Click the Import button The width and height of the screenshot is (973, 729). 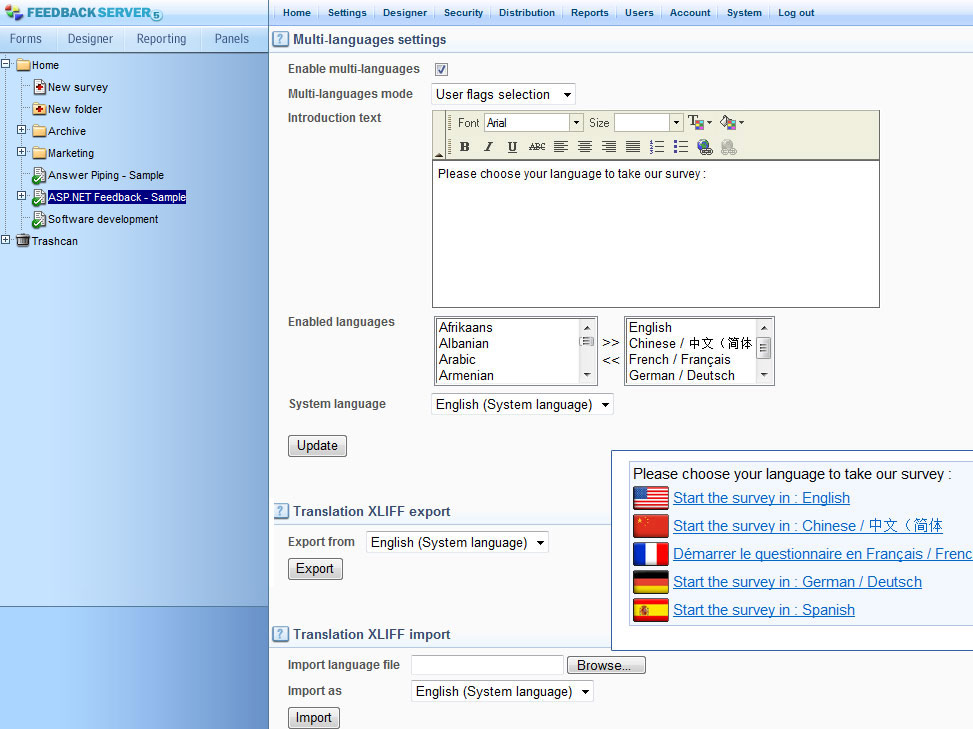click(313, 717)
